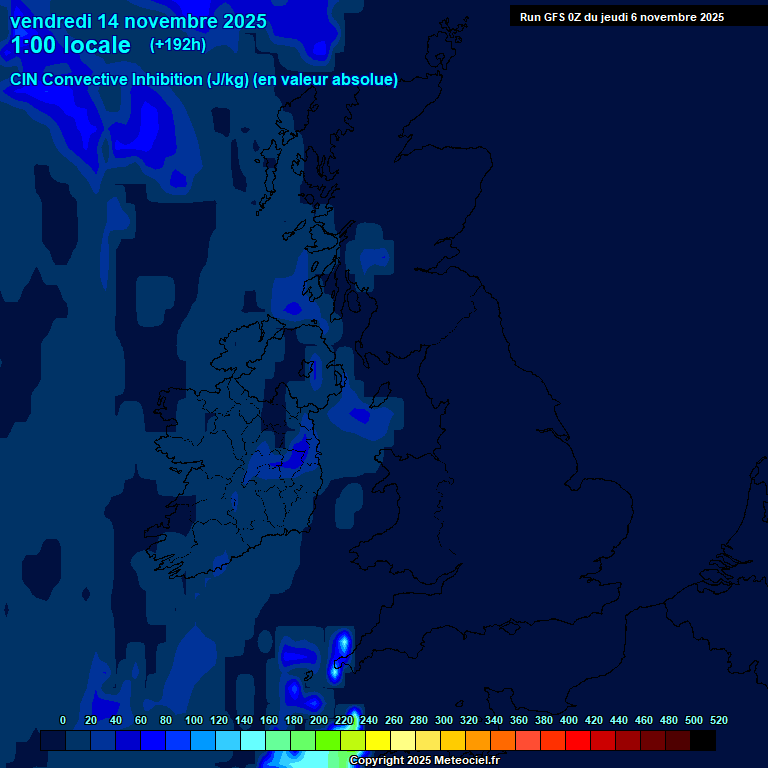Click the yellow 240 legend swatch
768x768 pixels.
pos(378,741)
